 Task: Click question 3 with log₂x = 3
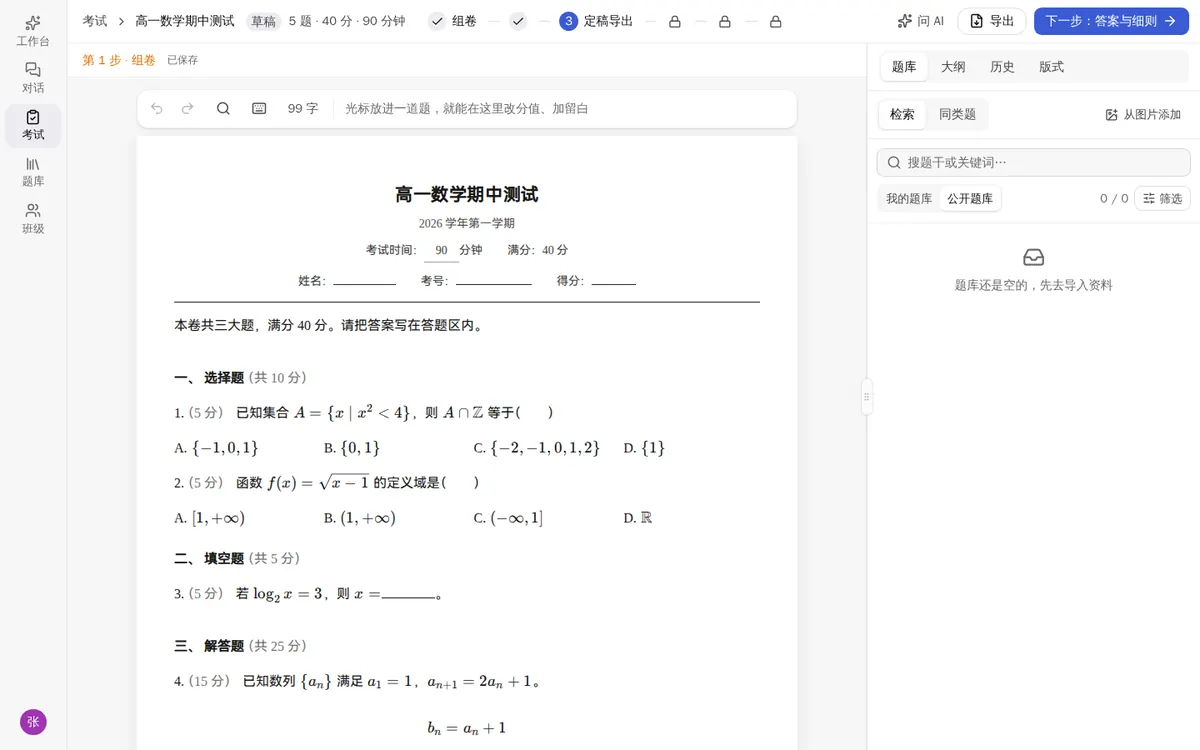coord(309,594)
